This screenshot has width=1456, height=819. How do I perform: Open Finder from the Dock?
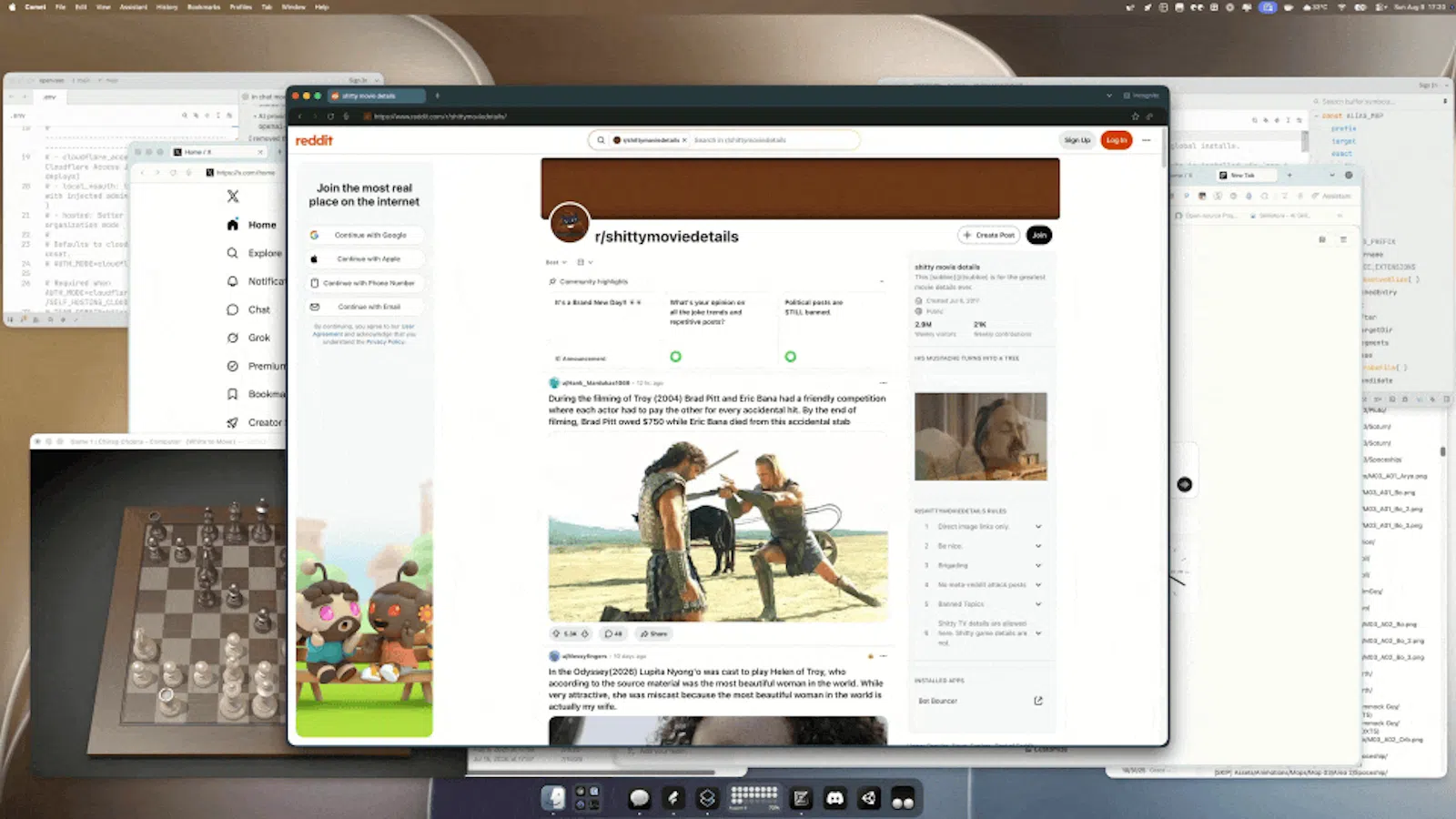(x=553, y=798)
